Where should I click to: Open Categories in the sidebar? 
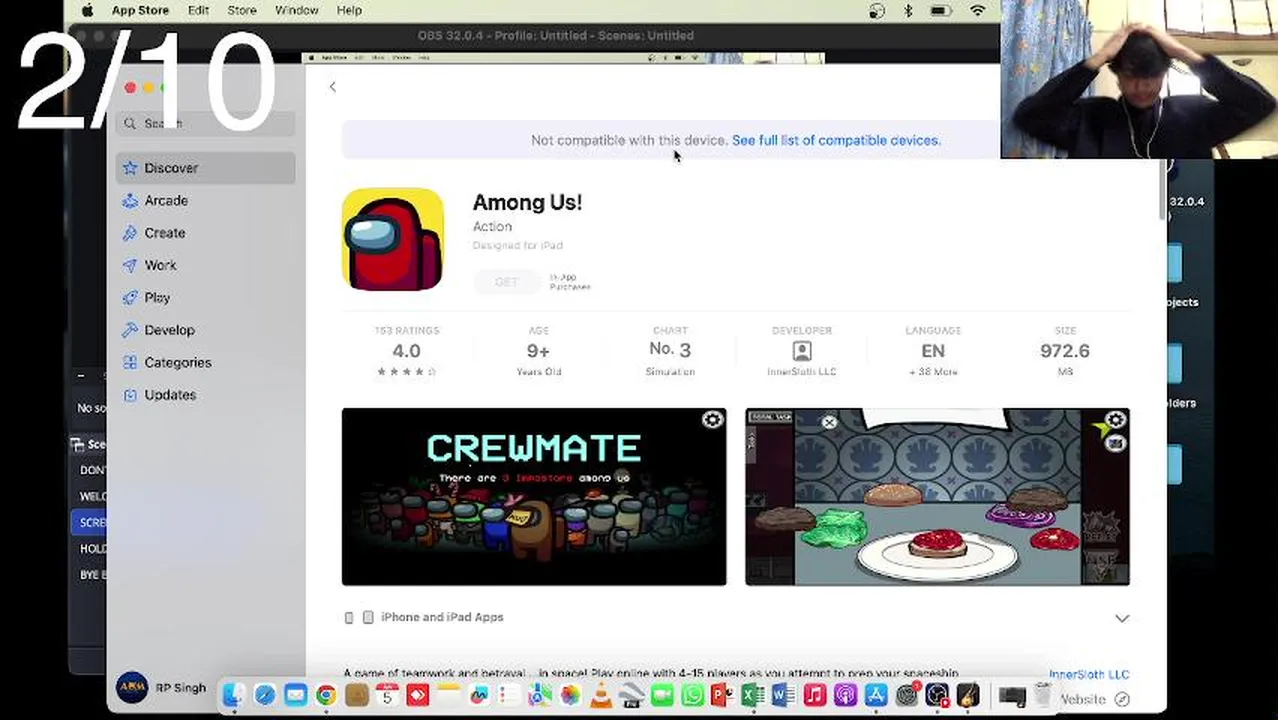tap(205, 362)
